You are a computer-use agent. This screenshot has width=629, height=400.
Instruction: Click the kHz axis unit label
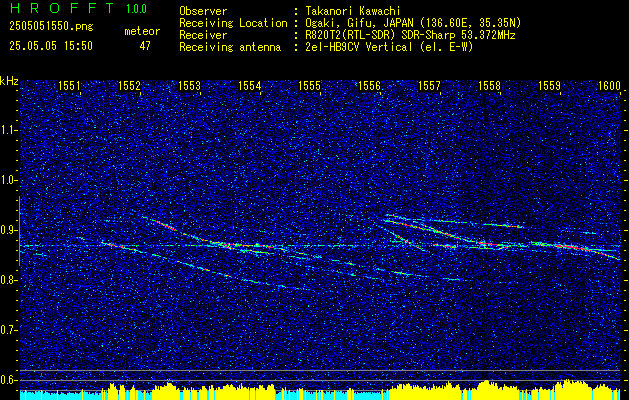(x=9, y=81)
